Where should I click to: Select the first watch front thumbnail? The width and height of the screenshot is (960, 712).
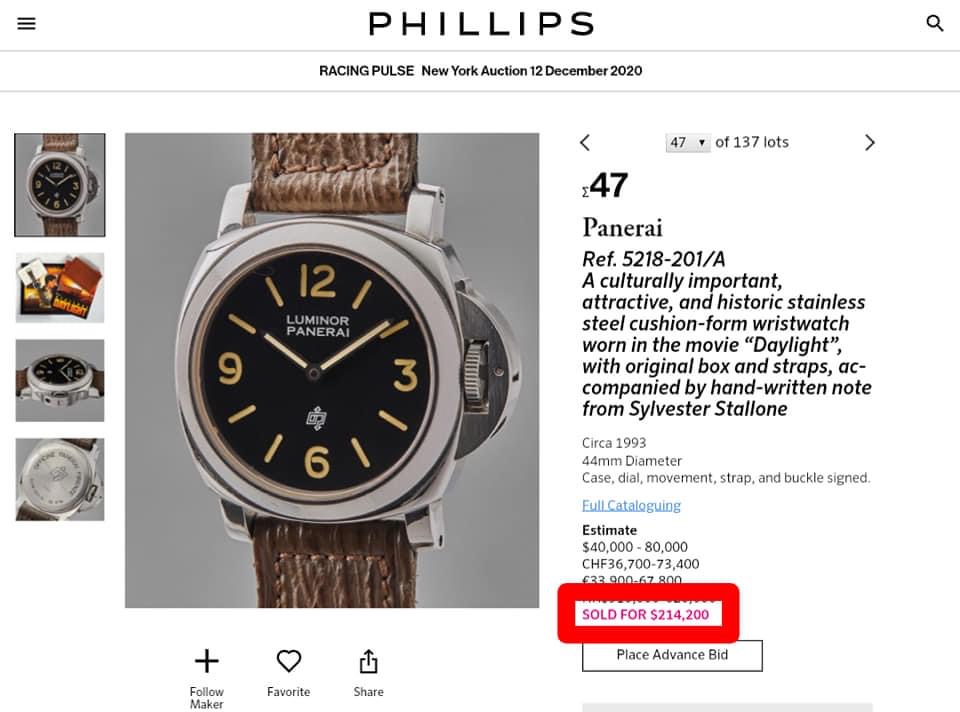coord(60,185)
